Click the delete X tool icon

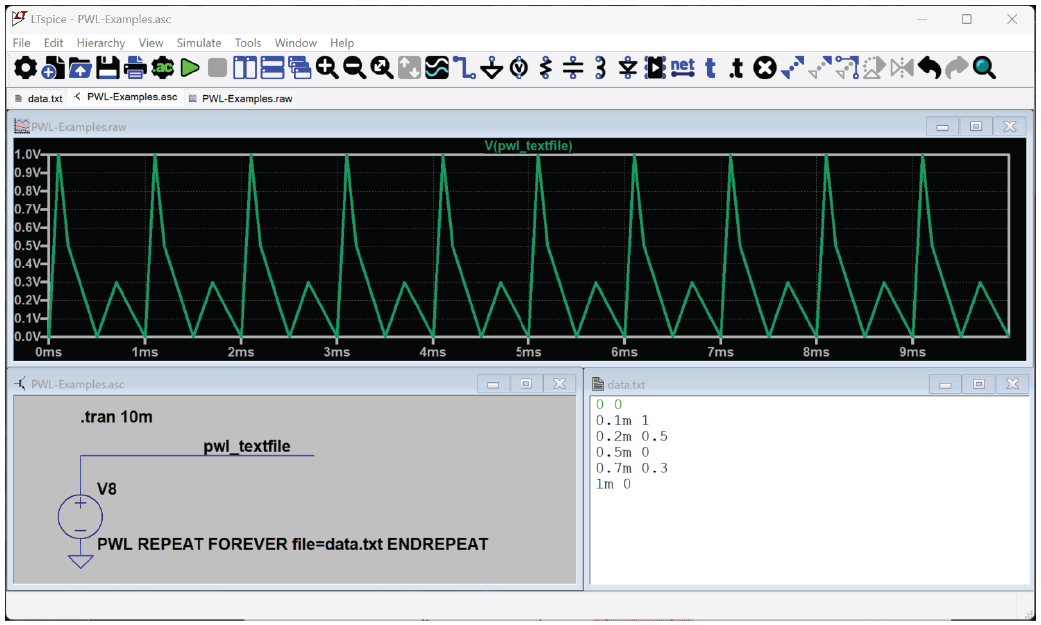tap(764, 68)
